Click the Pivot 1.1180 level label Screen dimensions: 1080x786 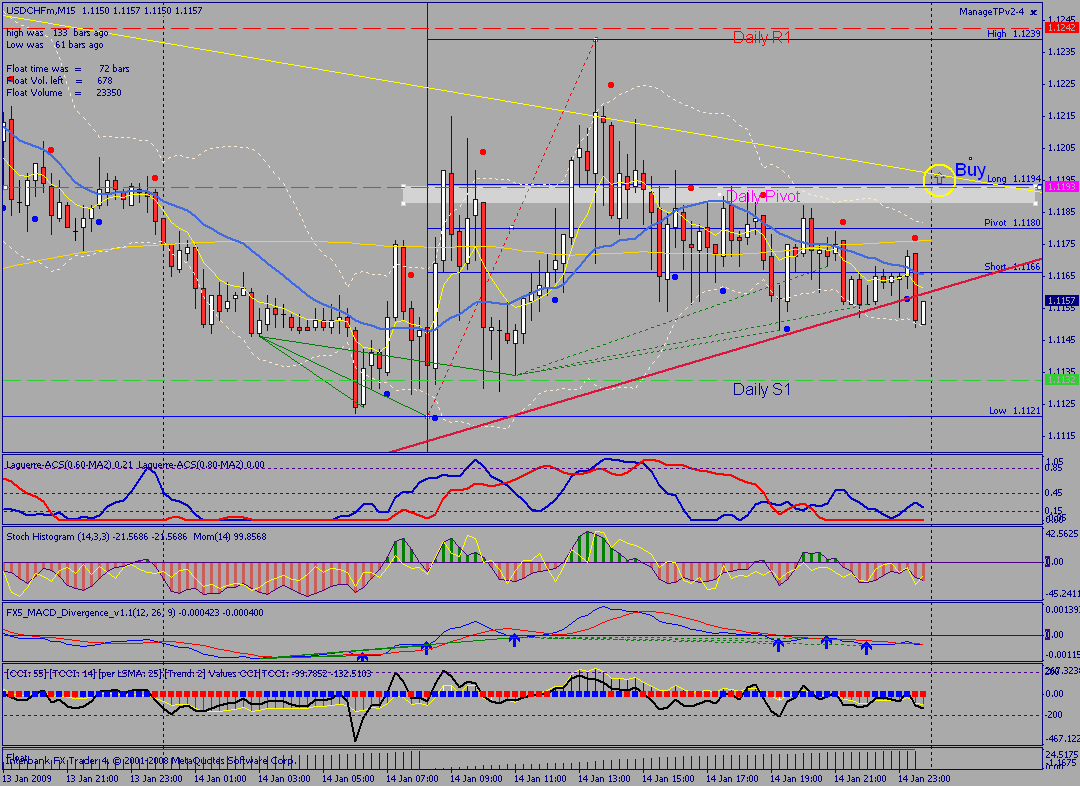point(1012,223)
